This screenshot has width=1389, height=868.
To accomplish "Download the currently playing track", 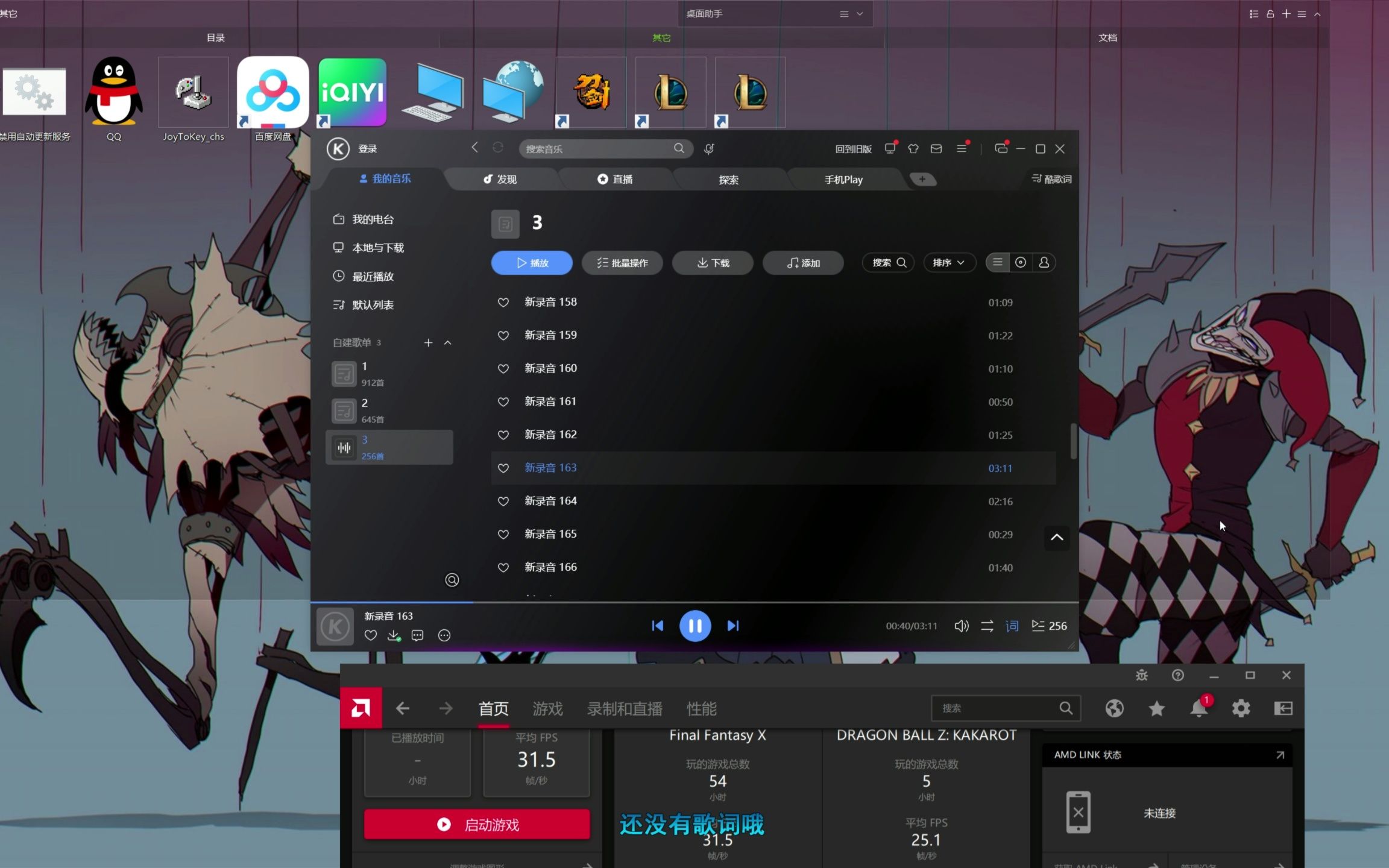I will (x=394, y=635).
